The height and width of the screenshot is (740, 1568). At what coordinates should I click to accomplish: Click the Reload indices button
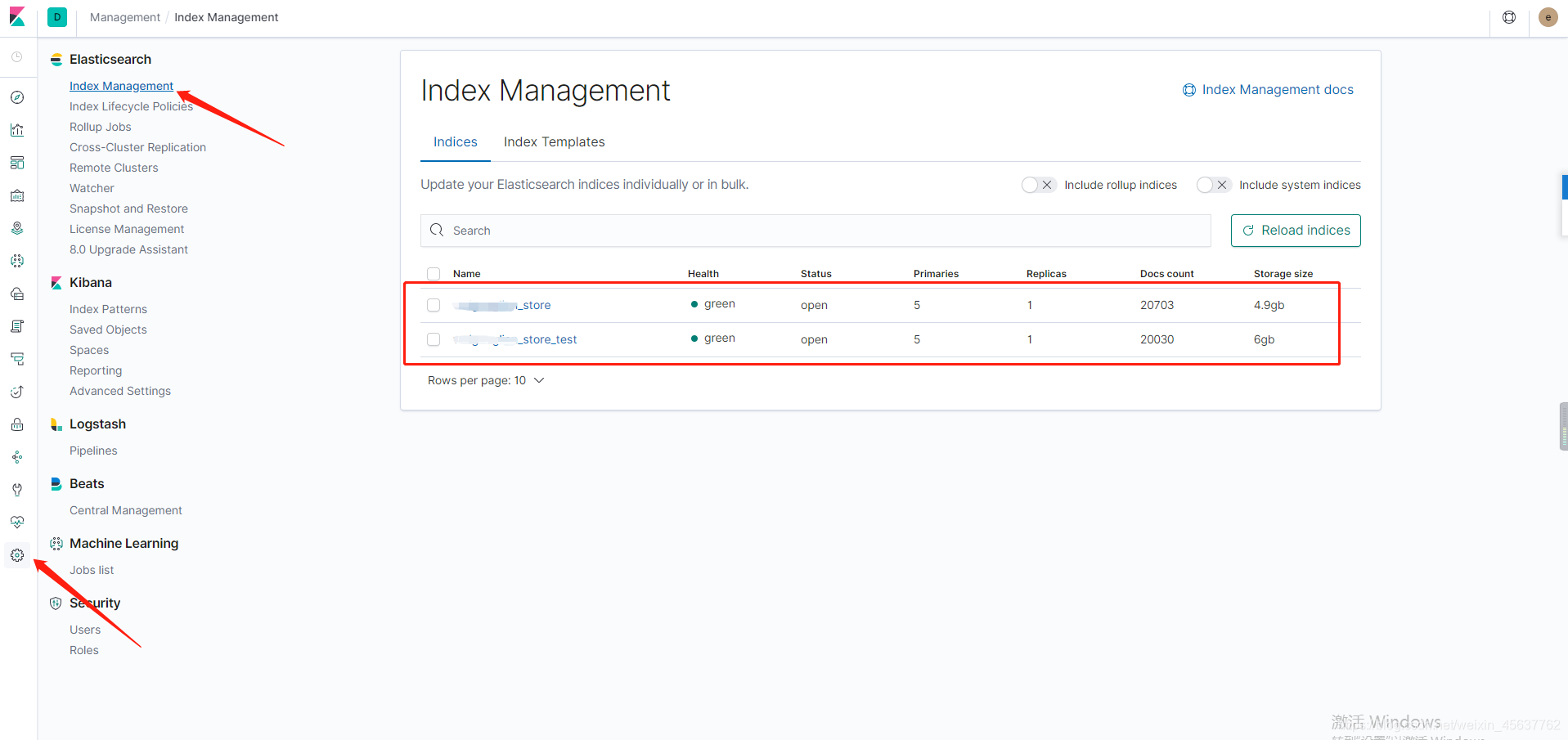point(1296,231)
